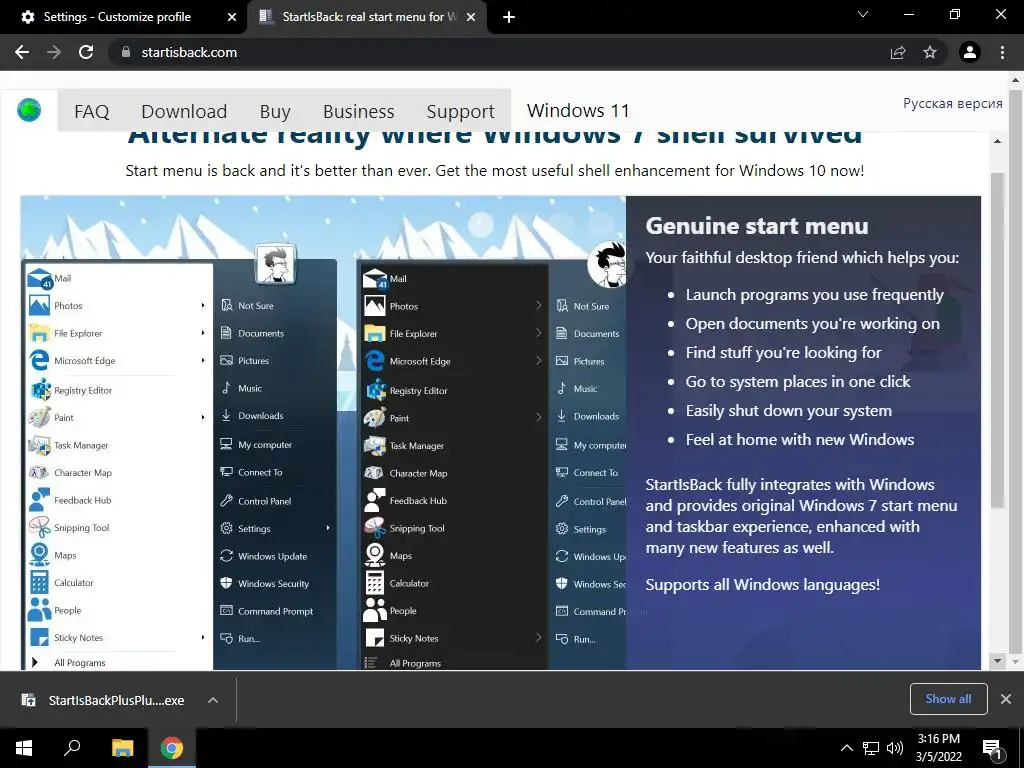Click 'Feel at home with new Windows' bullet
Screen dimensions: 1024x768
[799, 440]
